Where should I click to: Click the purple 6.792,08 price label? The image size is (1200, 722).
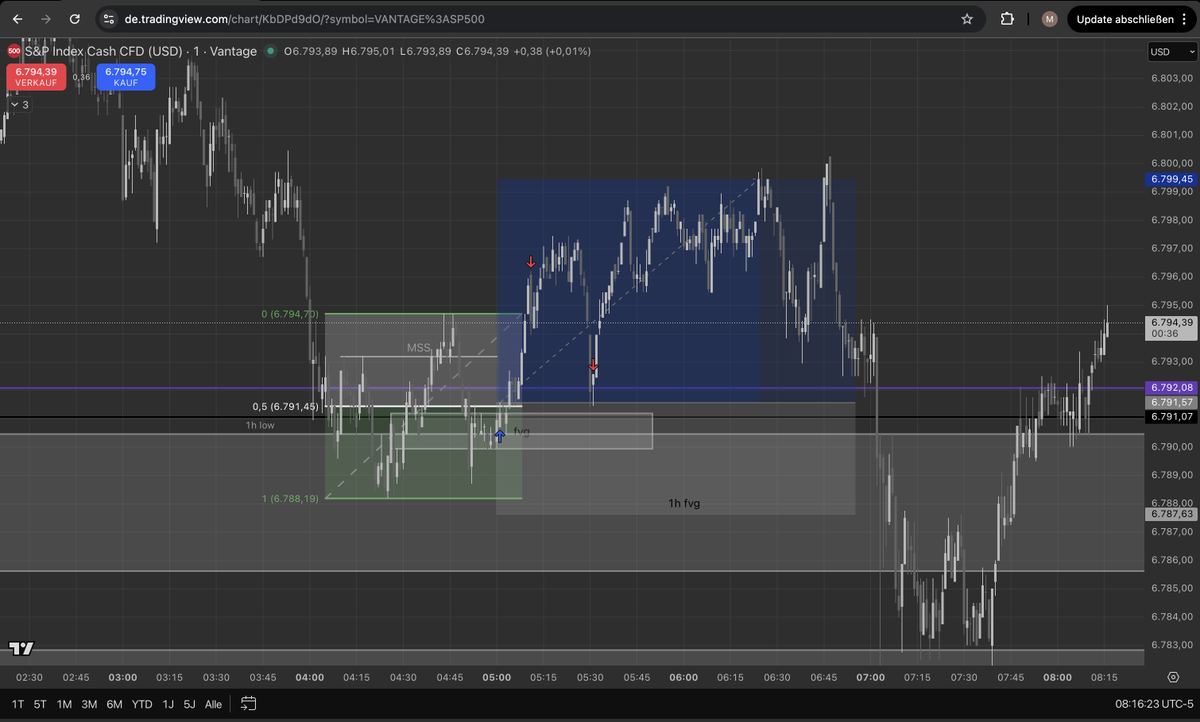(x=1172, y=387)
